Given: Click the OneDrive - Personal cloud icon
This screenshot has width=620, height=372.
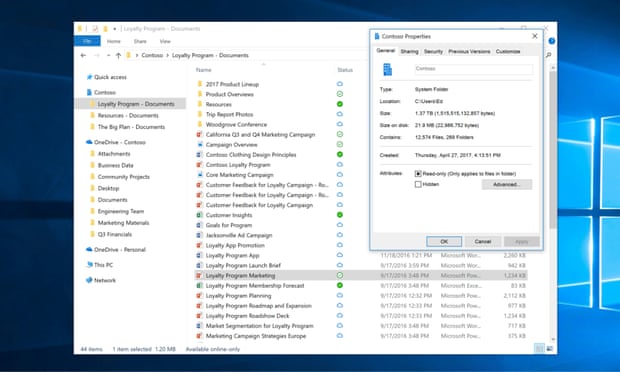Looking at the screenshot, I should [x=89, y=249].
